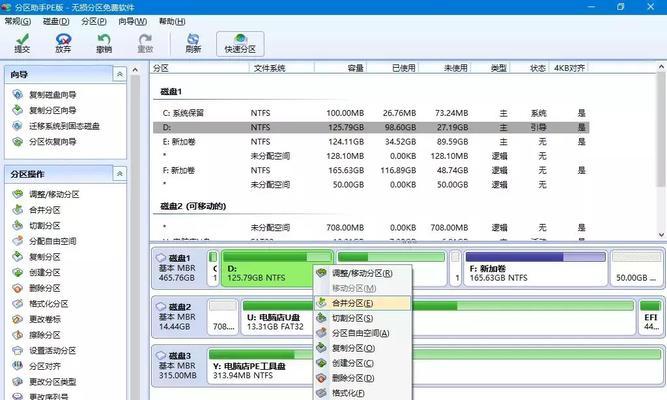The height and width of the screenshot is (400, 667).
Task: Select 分区自由空间(A) in the context menu
Action: [x=363, y=333]
